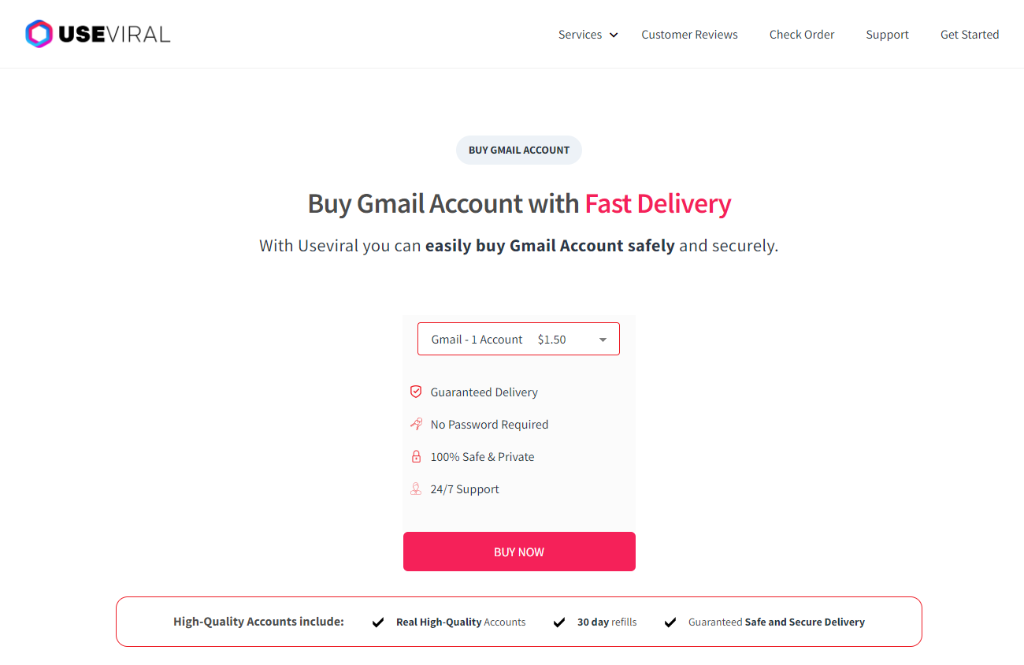This screenshot has width=1024, height=665.
Task: Click the 100% Safe & Private lock icon
Action: click(x=416, y=457)
